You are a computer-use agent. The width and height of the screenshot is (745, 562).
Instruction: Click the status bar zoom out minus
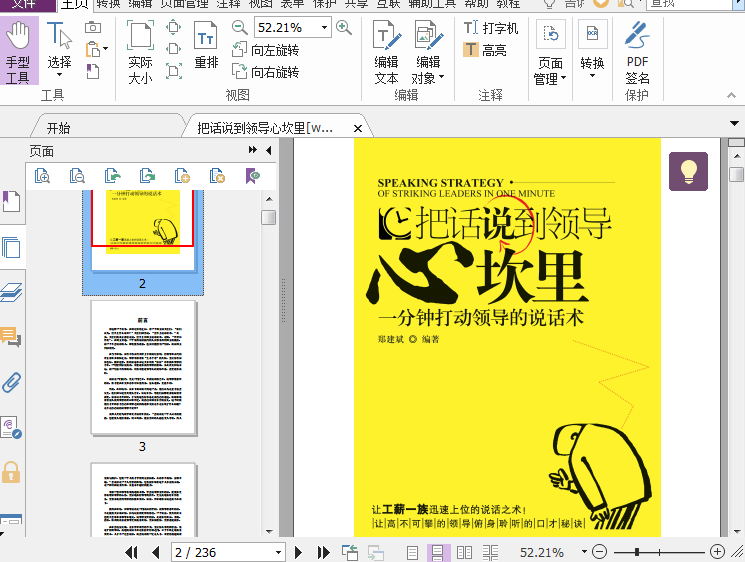point(600,552)
